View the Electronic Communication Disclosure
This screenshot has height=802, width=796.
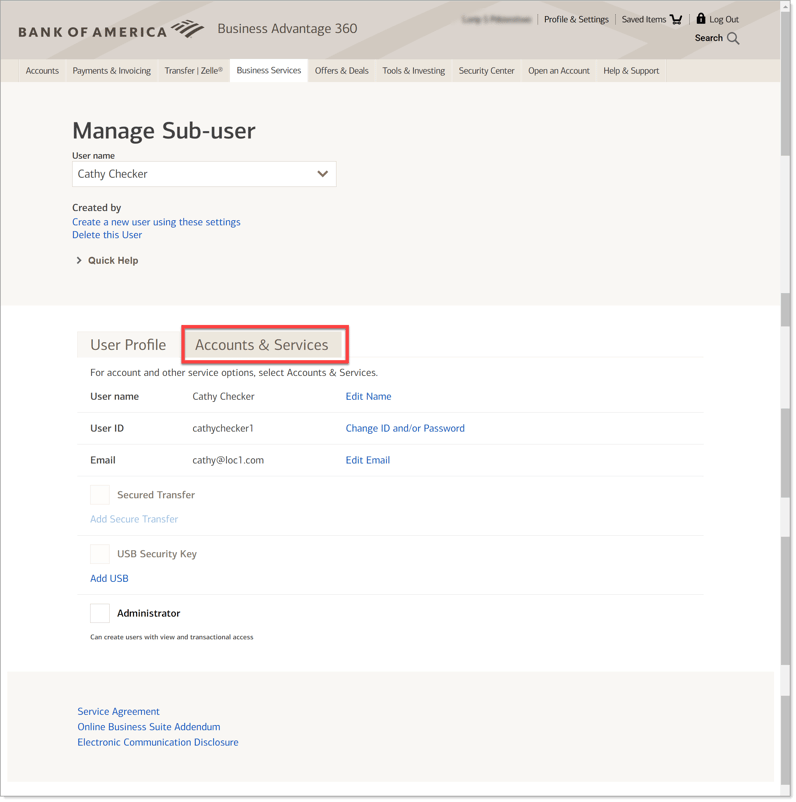(157, 741)
